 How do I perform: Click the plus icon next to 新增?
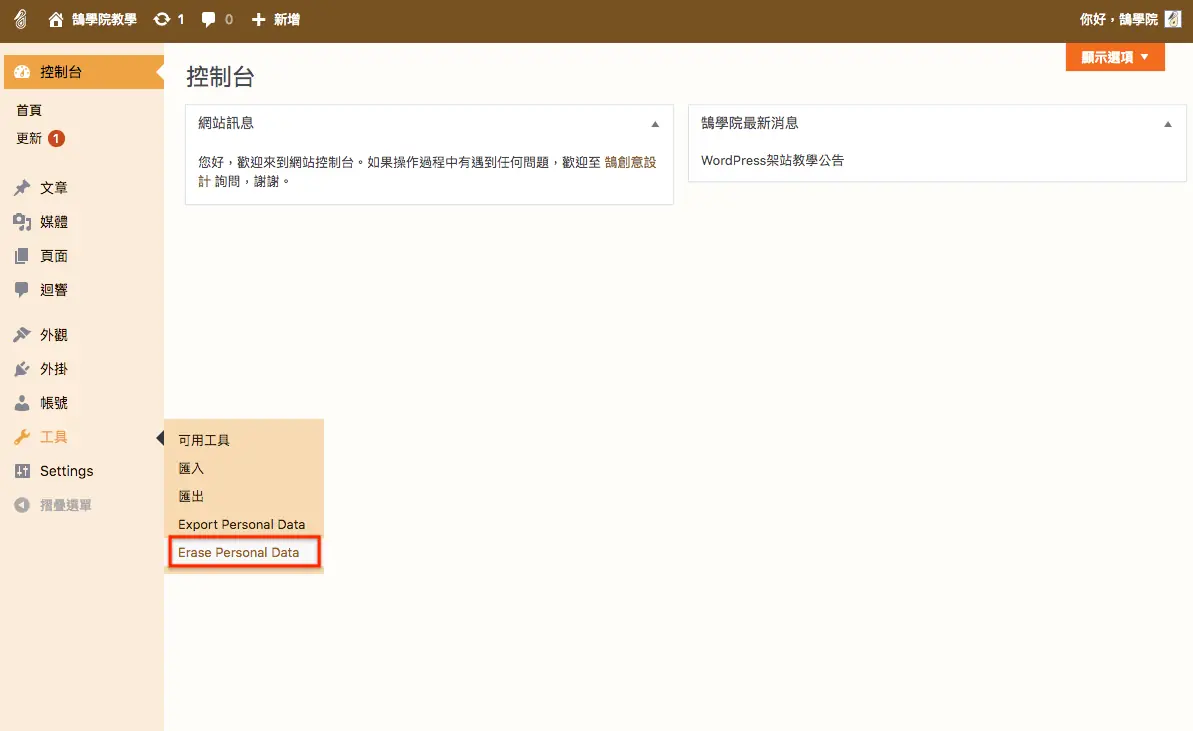pyautogui.click(x=259, y=20)
